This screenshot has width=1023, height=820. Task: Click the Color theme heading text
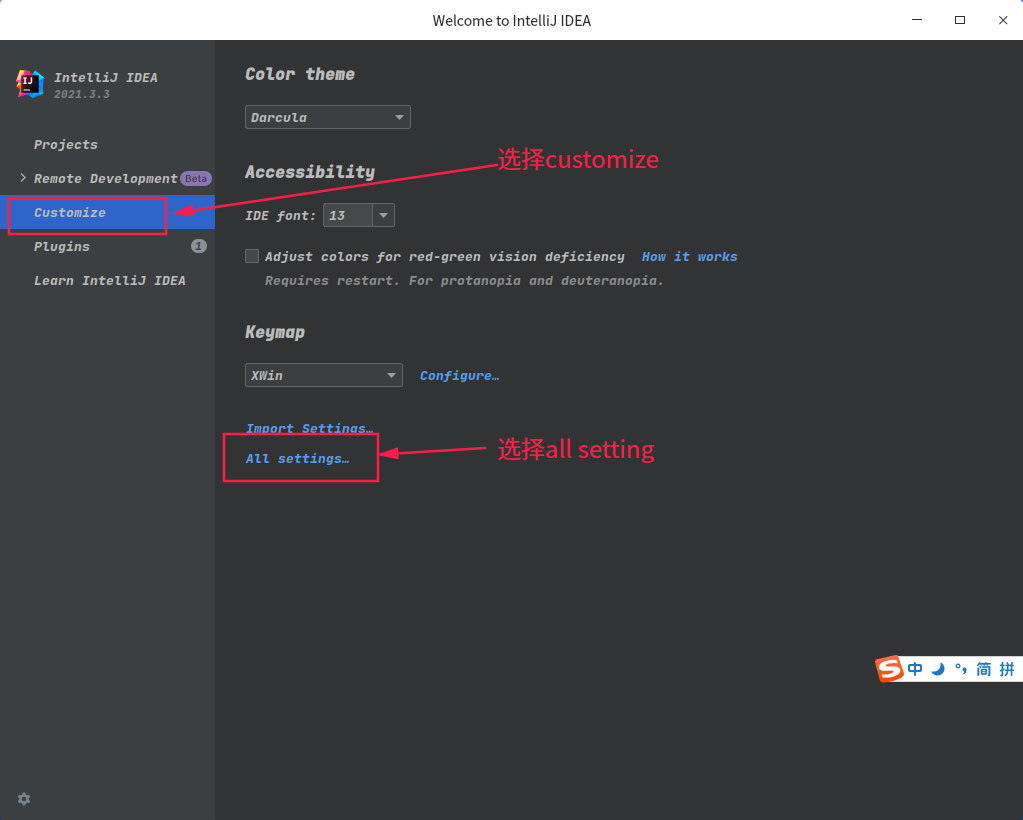pyautogui.click(x=300, y=74)
